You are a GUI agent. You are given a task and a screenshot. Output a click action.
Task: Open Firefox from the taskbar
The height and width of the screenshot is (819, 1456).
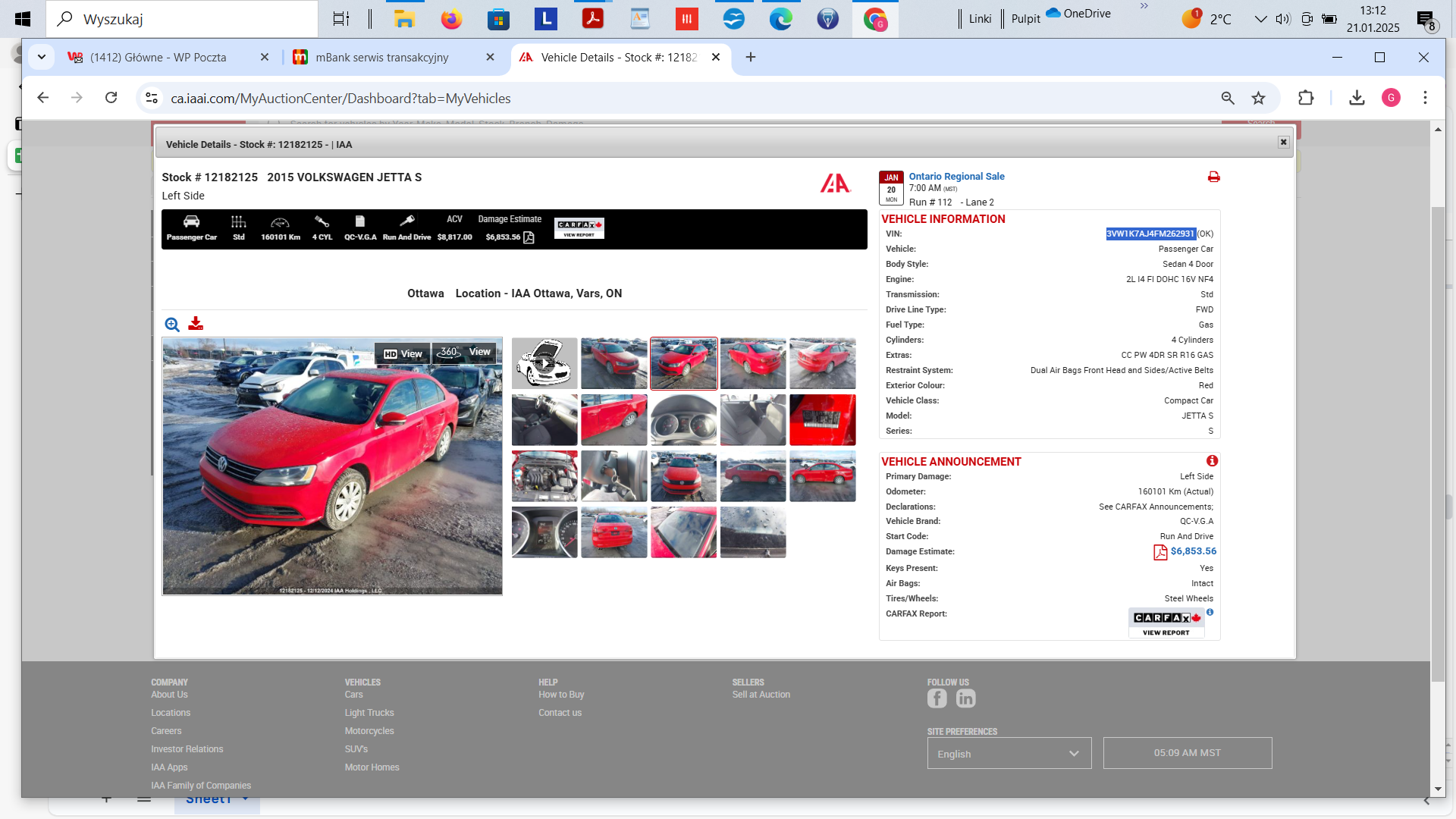(x=451, y=19)
